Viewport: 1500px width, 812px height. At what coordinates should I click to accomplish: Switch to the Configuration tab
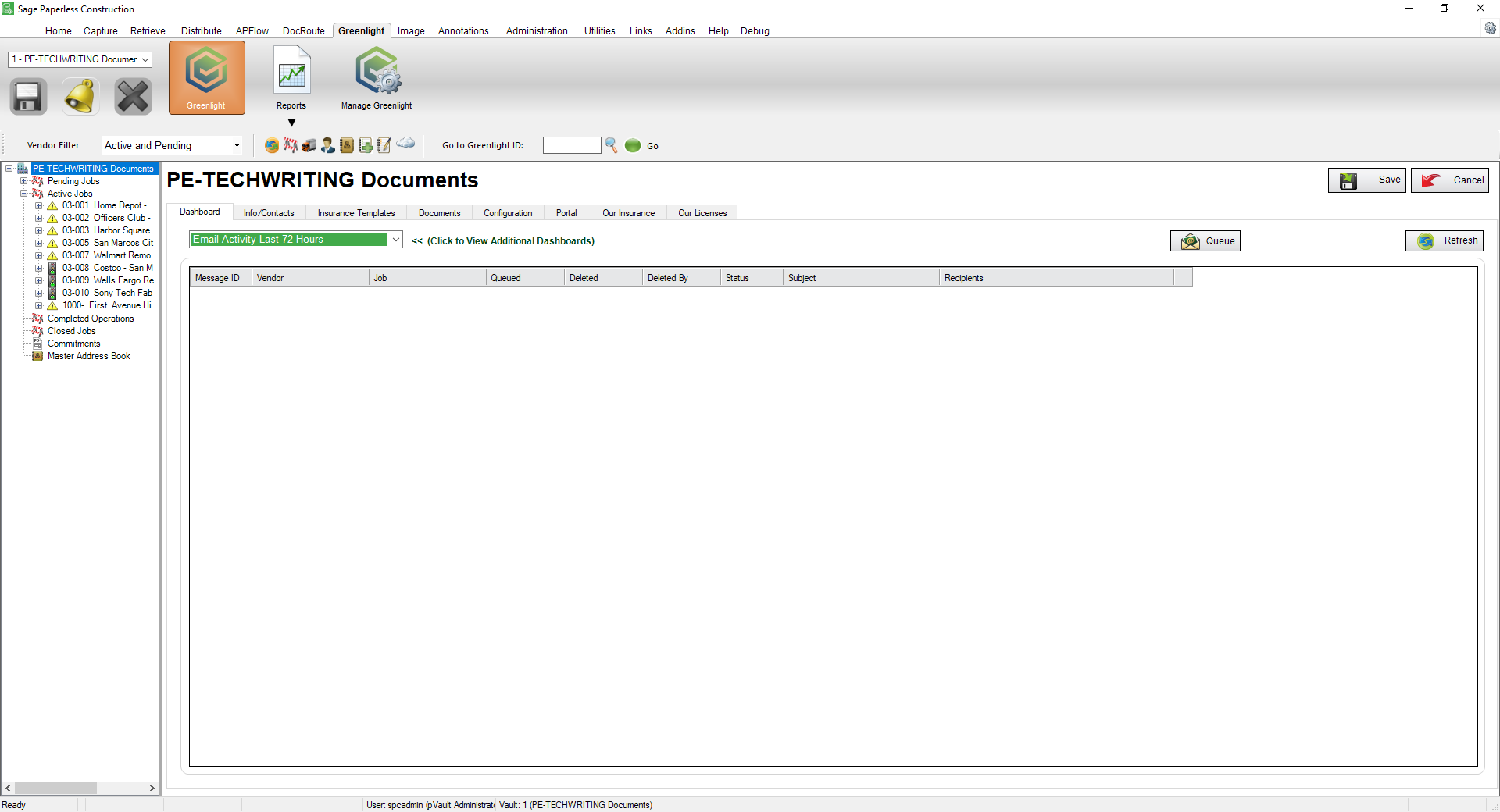tap(508, 213)
